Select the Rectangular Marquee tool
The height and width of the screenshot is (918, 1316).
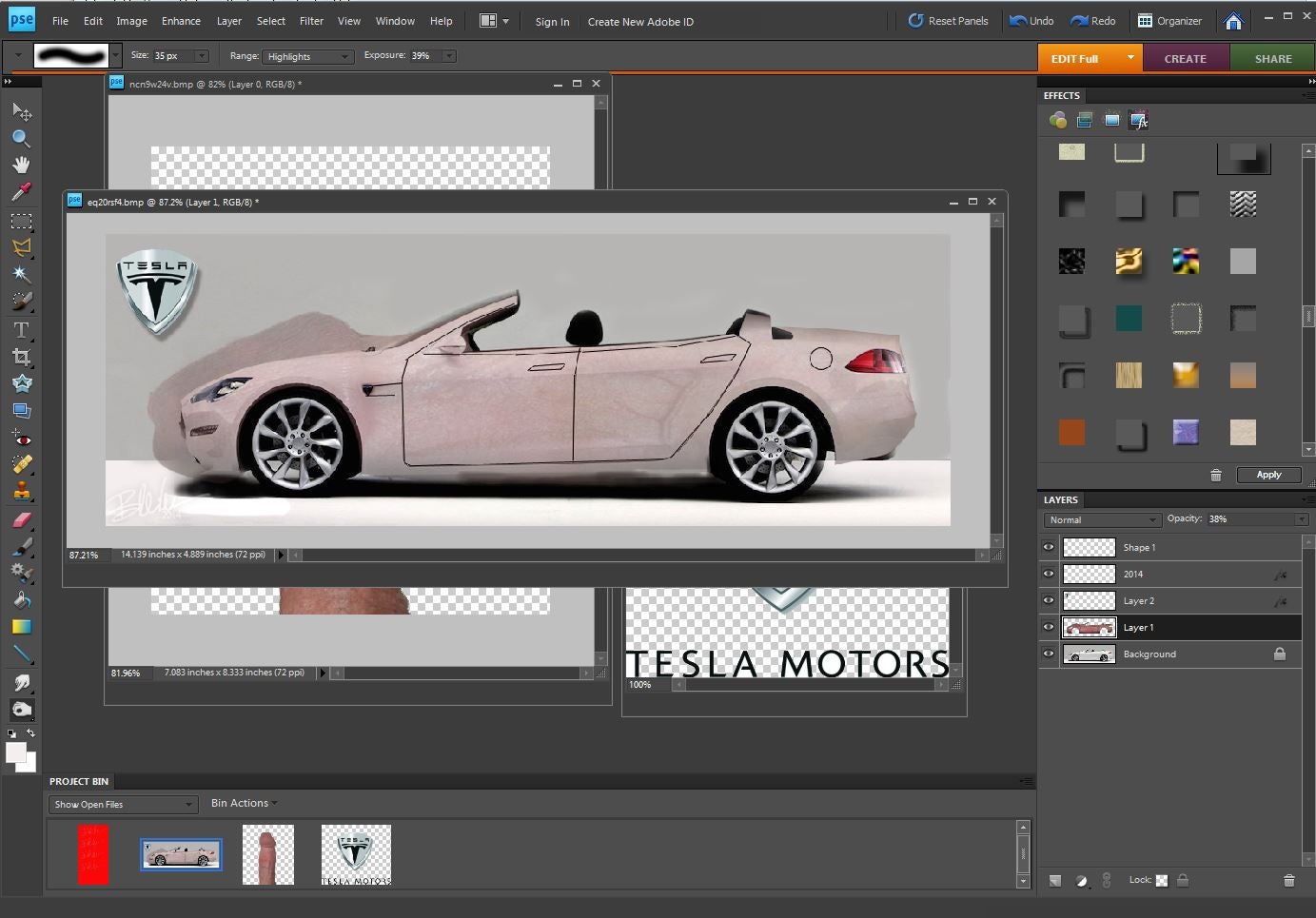pyautogui.click(x=21, y=221)
